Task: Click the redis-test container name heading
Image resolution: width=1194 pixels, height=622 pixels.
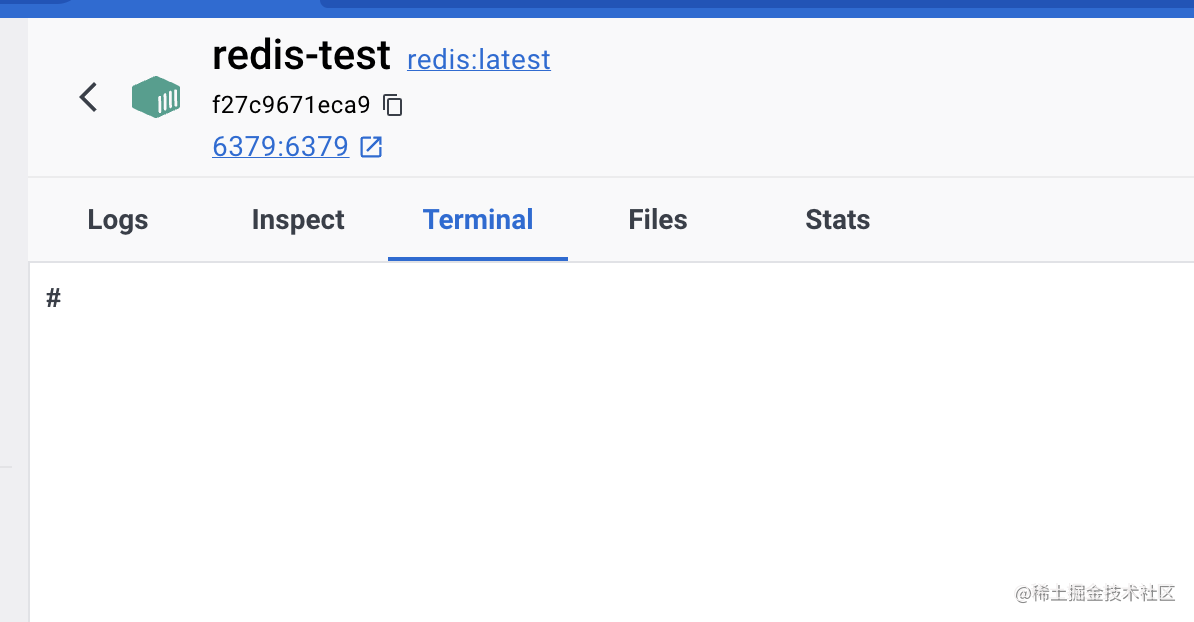Action: 301,56
